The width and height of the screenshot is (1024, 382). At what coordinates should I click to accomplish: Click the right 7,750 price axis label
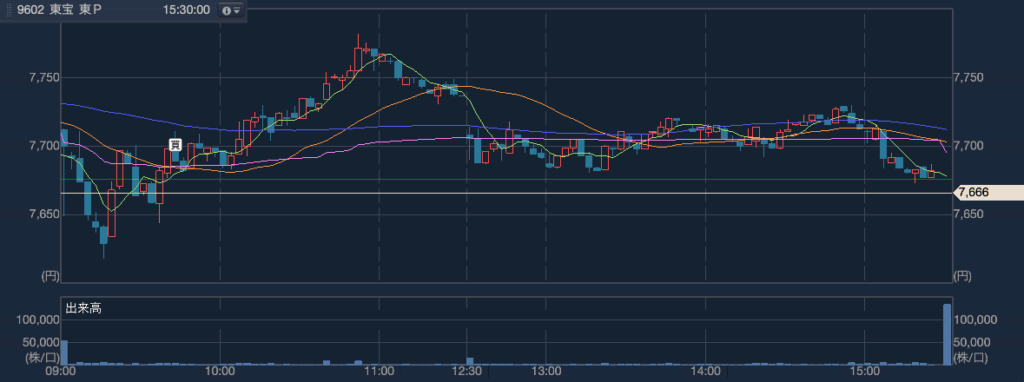(x=968, y=78)
